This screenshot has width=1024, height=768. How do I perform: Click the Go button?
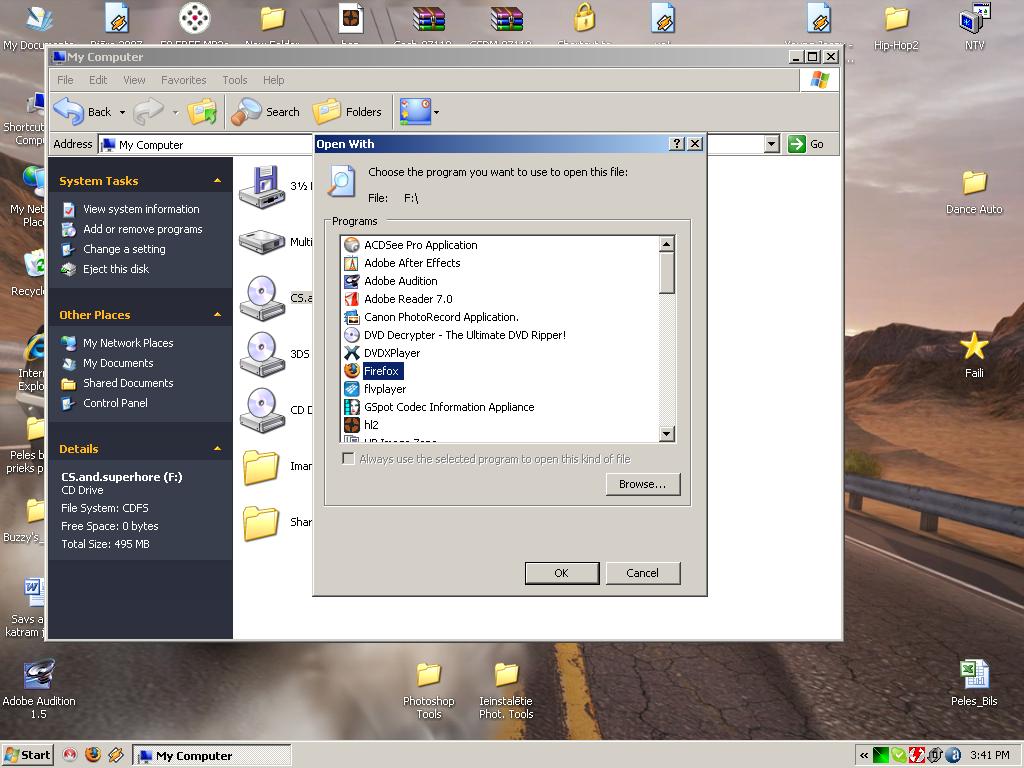click(807, 144)
